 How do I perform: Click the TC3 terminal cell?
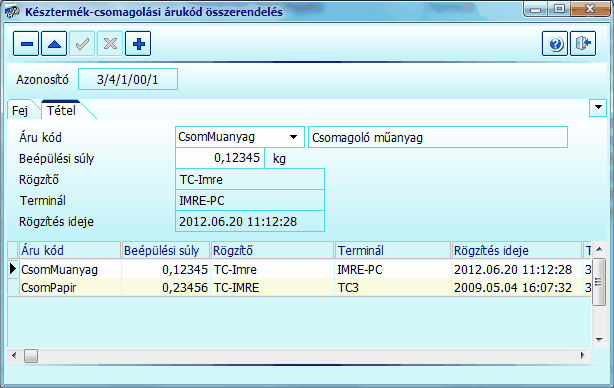click(393, 288)
